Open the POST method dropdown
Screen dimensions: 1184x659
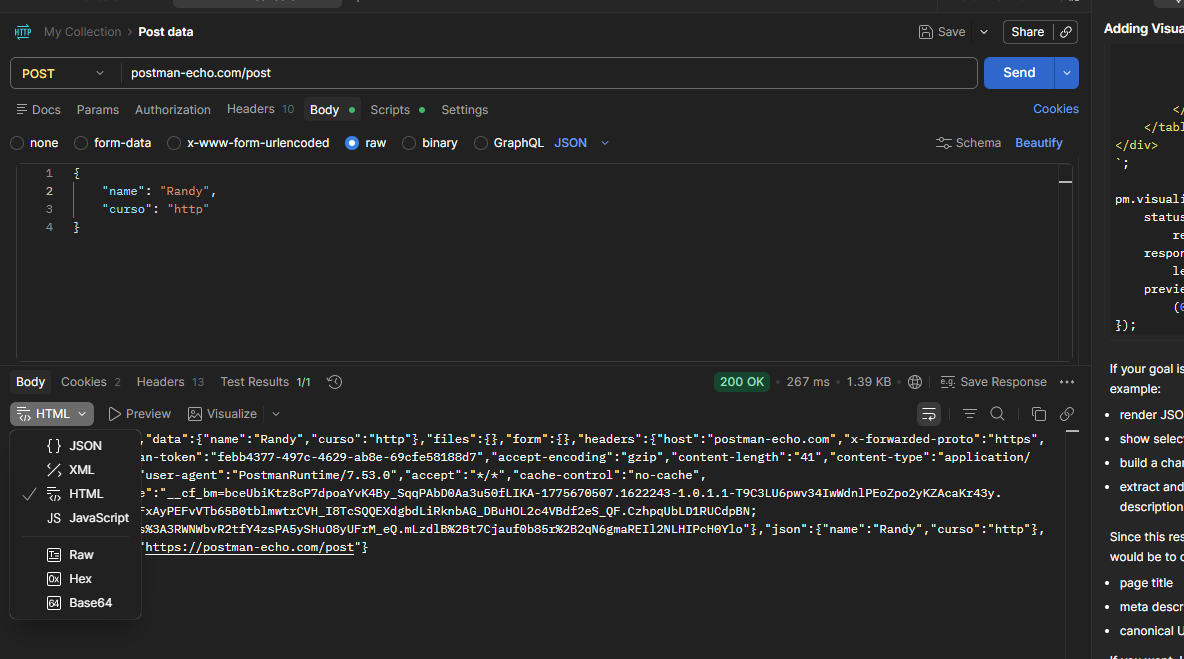coord(64,73)
